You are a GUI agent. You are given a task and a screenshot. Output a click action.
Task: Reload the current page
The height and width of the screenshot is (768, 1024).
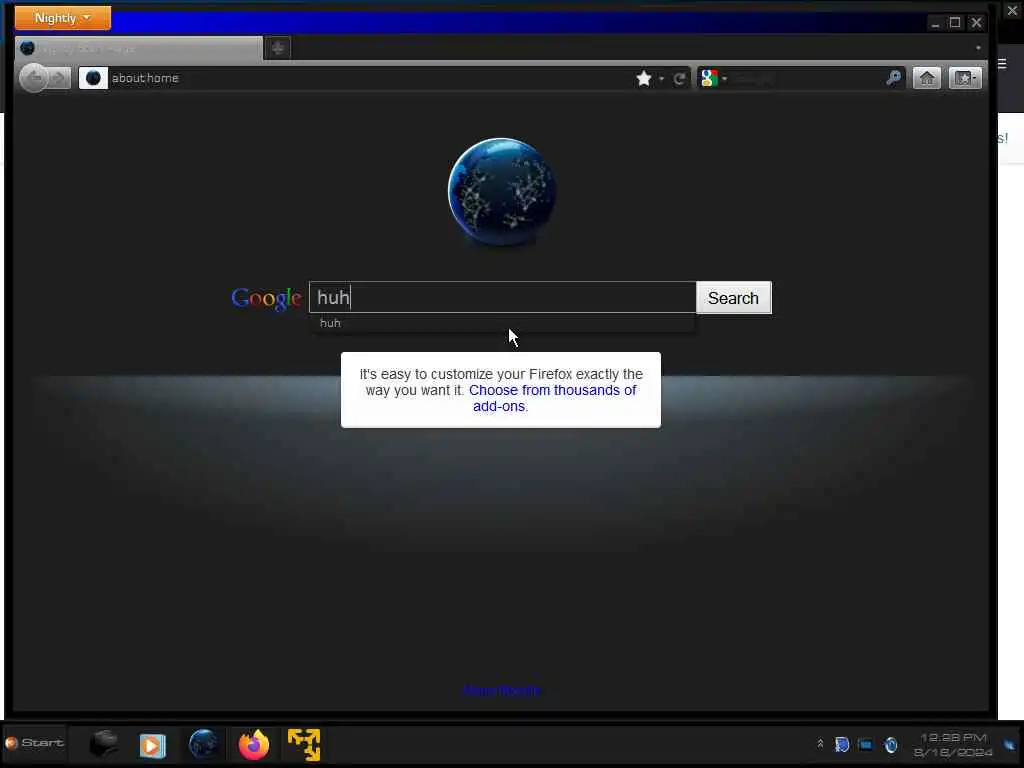tap(679, 79)
